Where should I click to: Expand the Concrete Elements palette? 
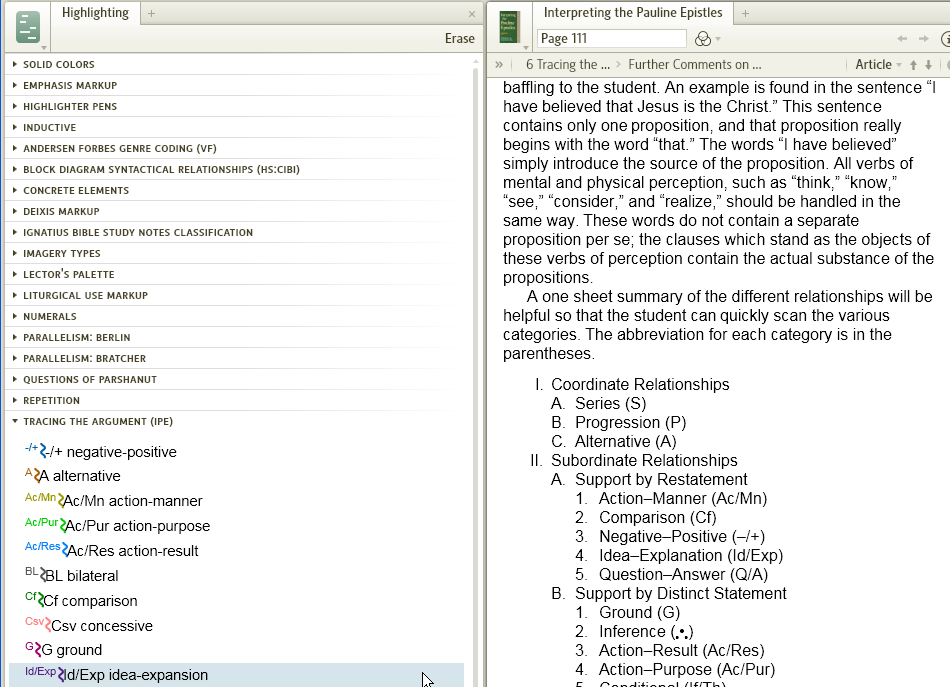click(15, 190)
